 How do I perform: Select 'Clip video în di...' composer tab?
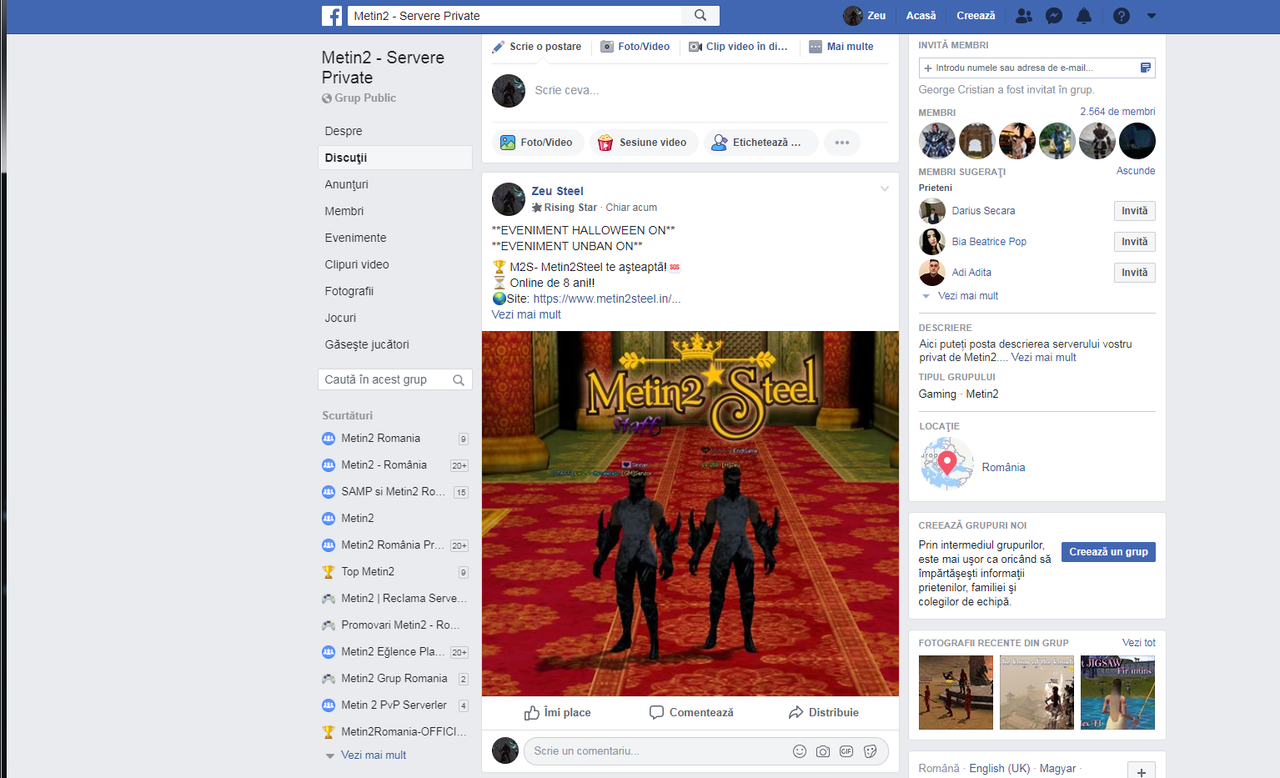(x=738, y=47)
